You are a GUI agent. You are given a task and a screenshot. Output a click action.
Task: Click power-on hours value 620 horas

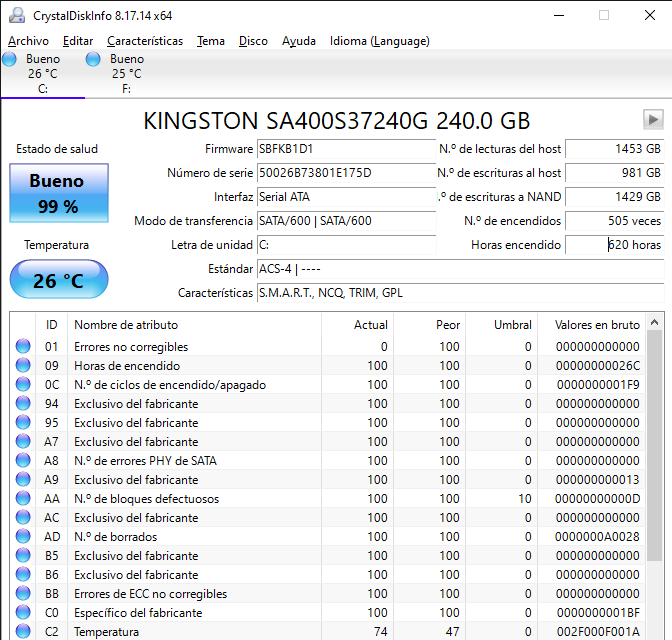[615, 245]
